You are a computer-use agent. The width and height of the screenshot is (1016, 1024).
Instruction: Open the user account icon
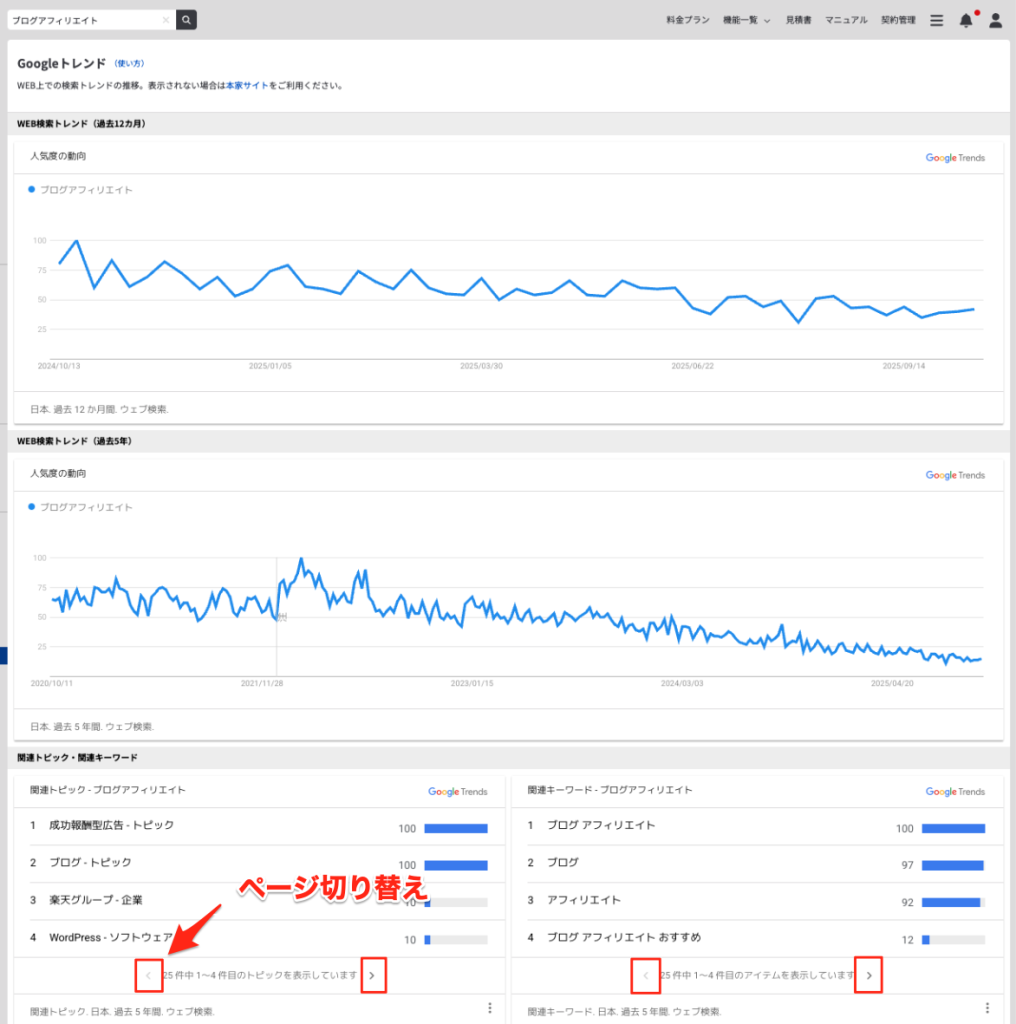[x=995, y=20]
